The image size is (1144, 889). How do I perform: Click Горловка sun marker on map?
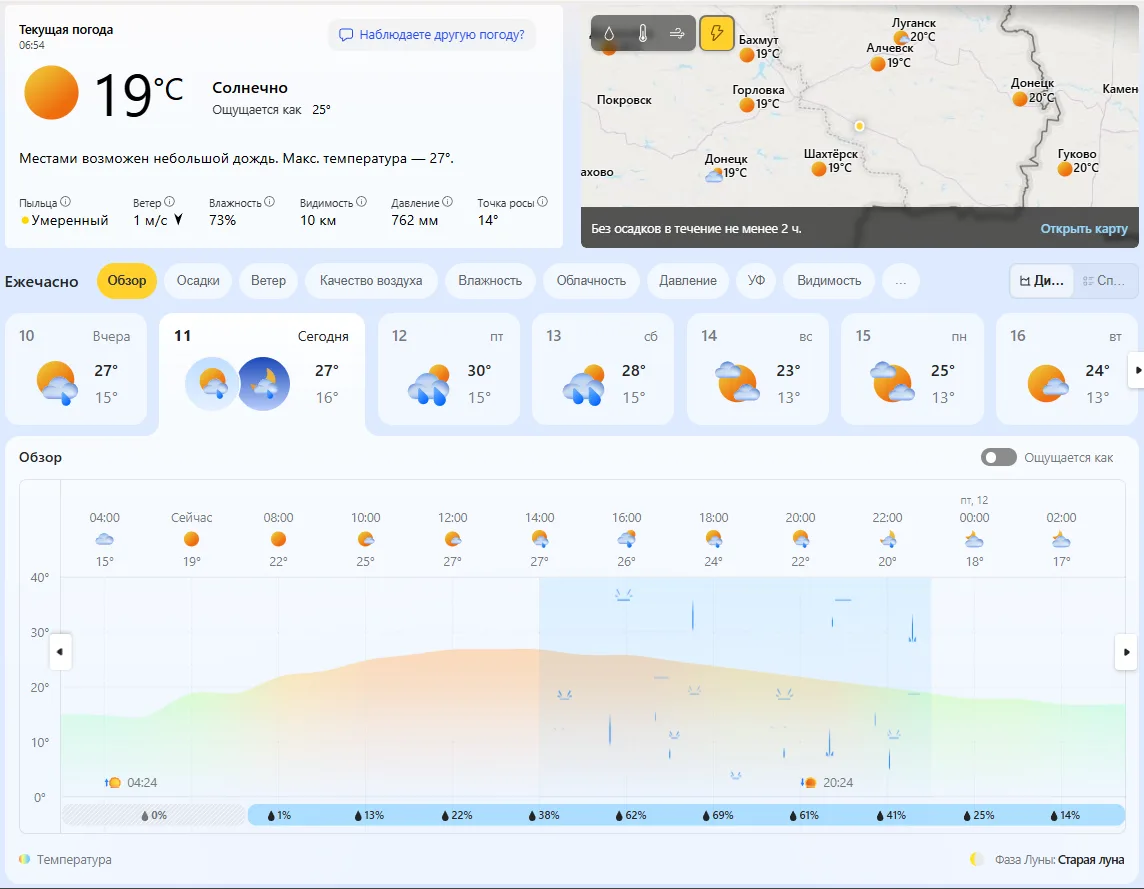coord(746,104)
